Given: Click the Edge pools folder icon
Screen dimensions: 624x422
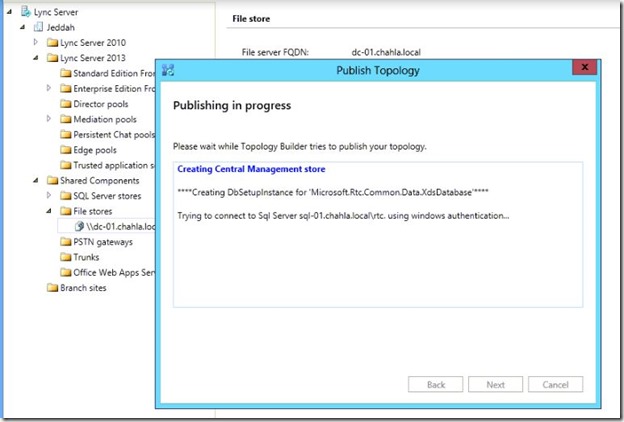Looking at the screenshot, I should 65,150.
